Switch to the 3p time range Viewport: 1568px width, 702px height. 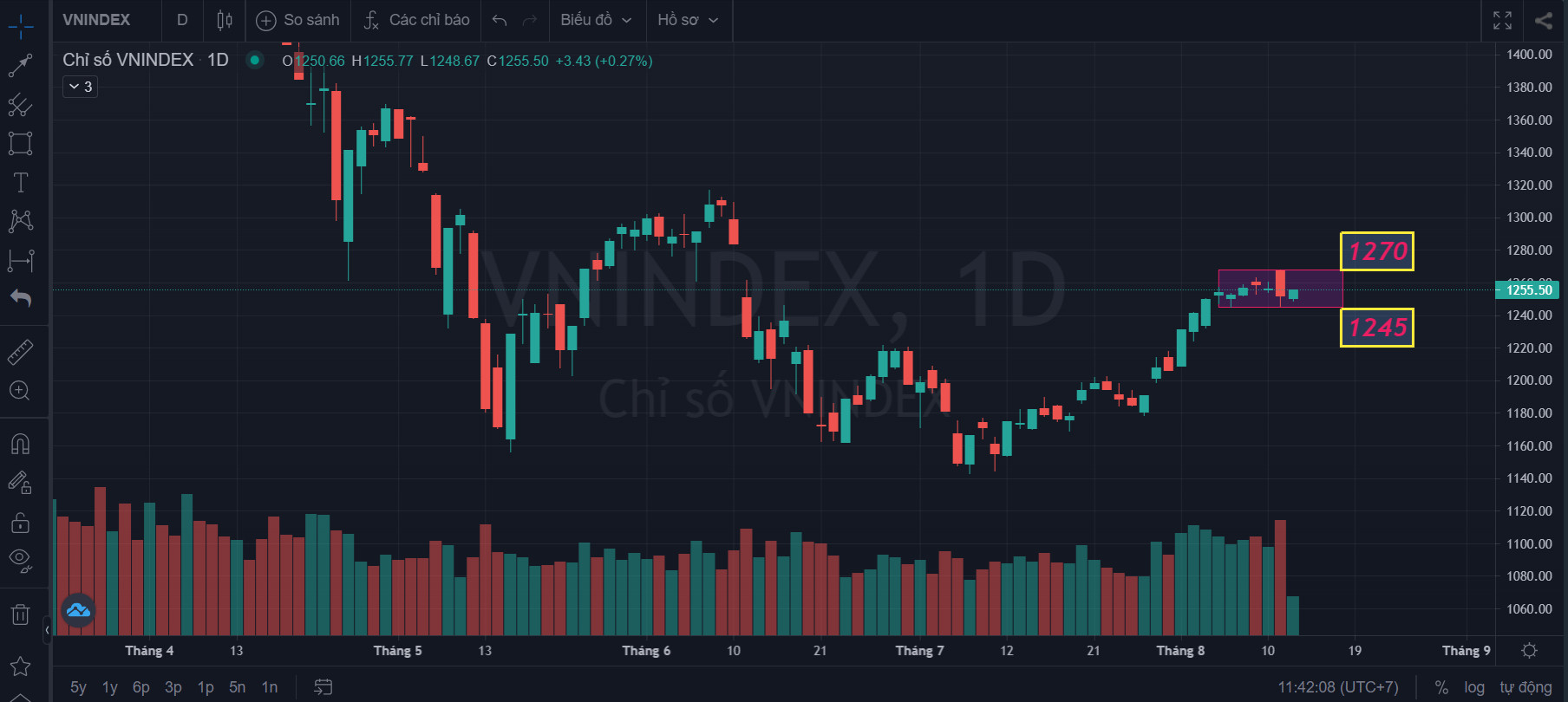(x=173, y=687)
